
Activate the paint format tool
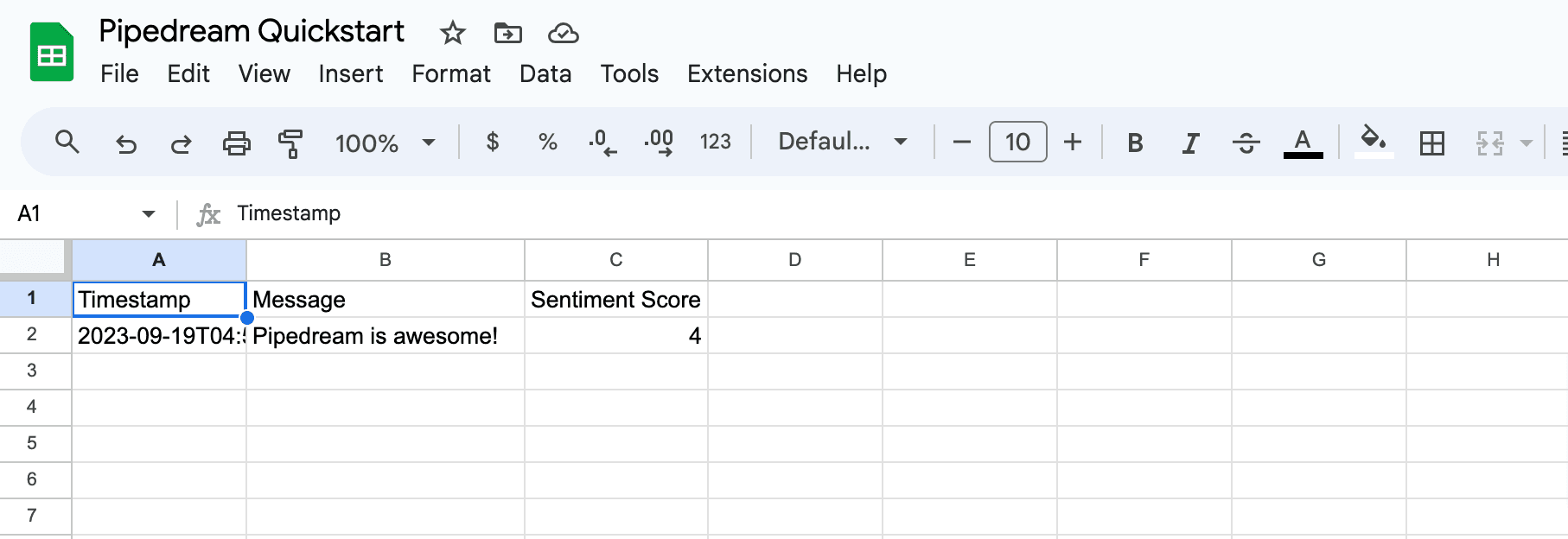point(290,143)
